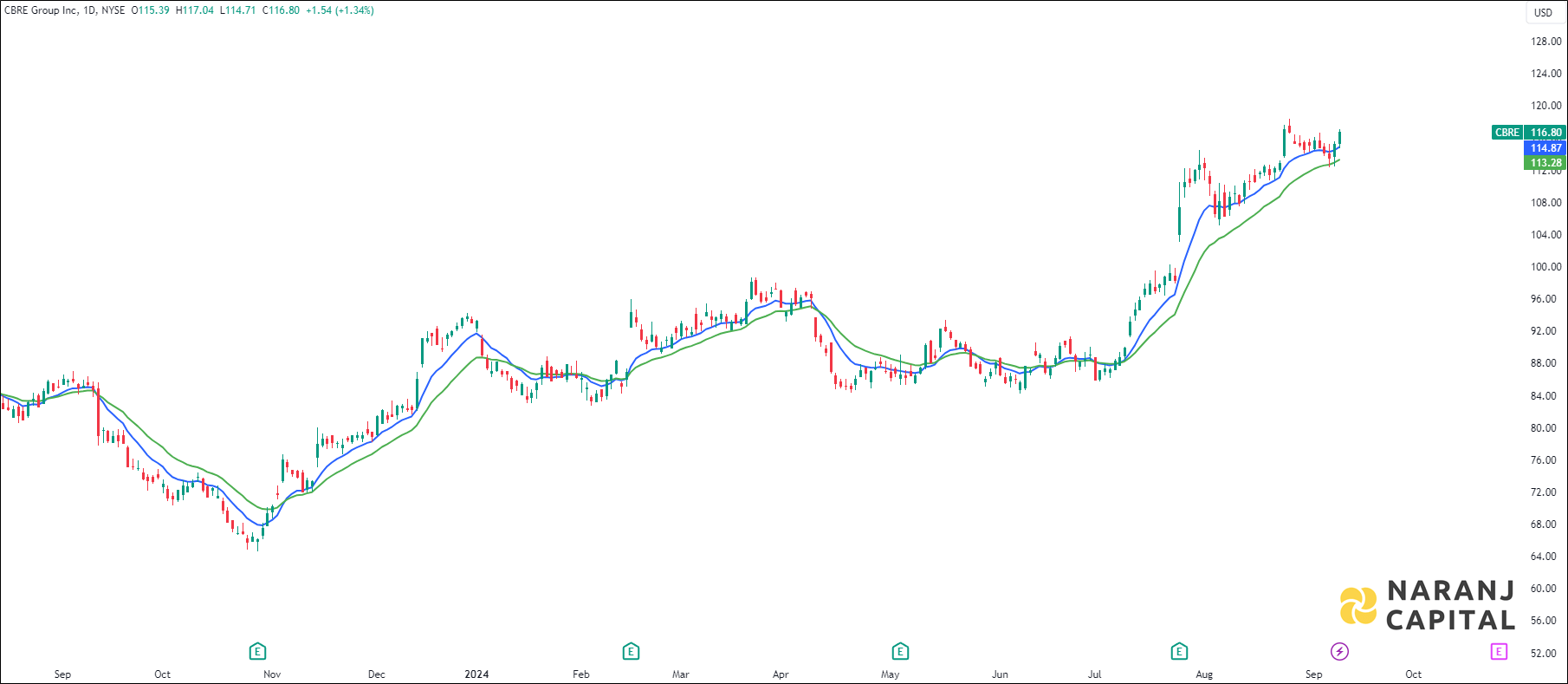Click the pink upcoming earnings icon
The height and width of the screenshot is (684, 1568).
point(1499,651)
